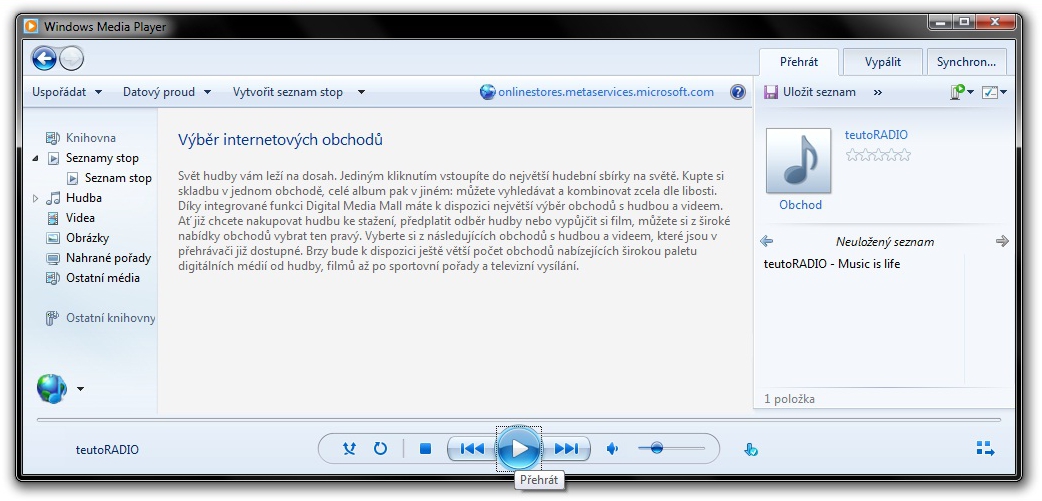The width and height of the screenshot is (1042, 501).
Task: Toggle shuffle playback mode
Action: pyautogui.click(x=350, y=449)
